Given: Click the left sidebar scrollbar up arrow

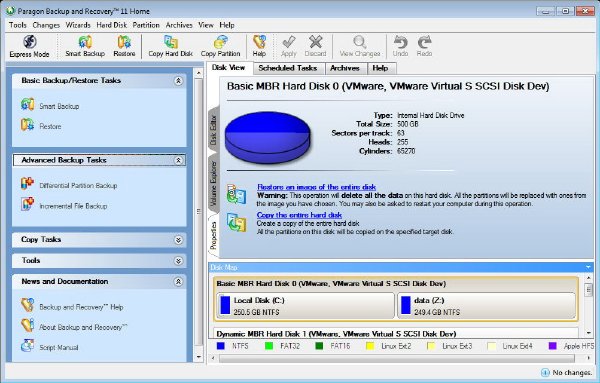Looking at the screenshot, I should (x=199, y=73).
